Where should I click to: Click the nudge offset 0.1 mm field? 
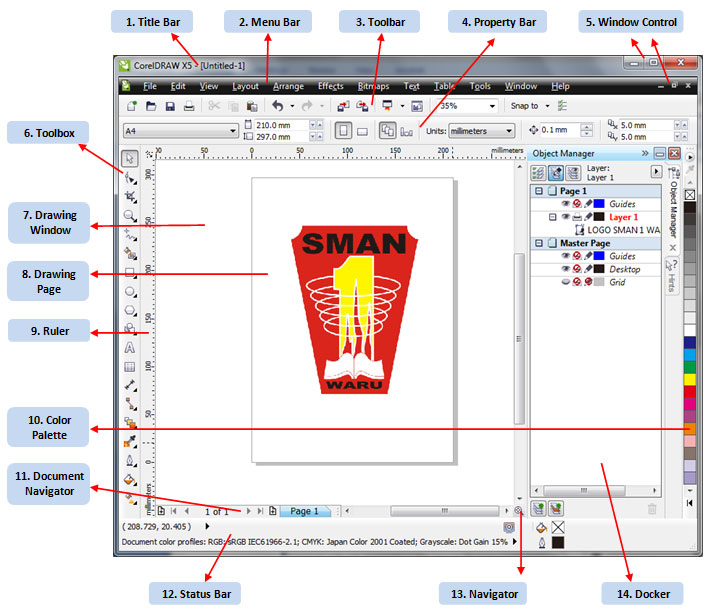[560, 130]
